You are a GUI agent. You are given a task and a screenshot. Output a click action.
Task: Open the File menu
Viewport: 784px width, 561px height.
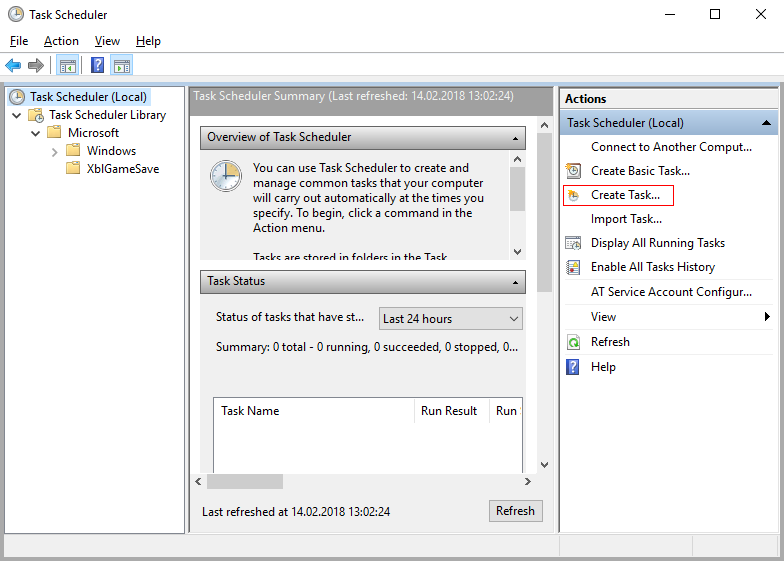tap(18, 41)
